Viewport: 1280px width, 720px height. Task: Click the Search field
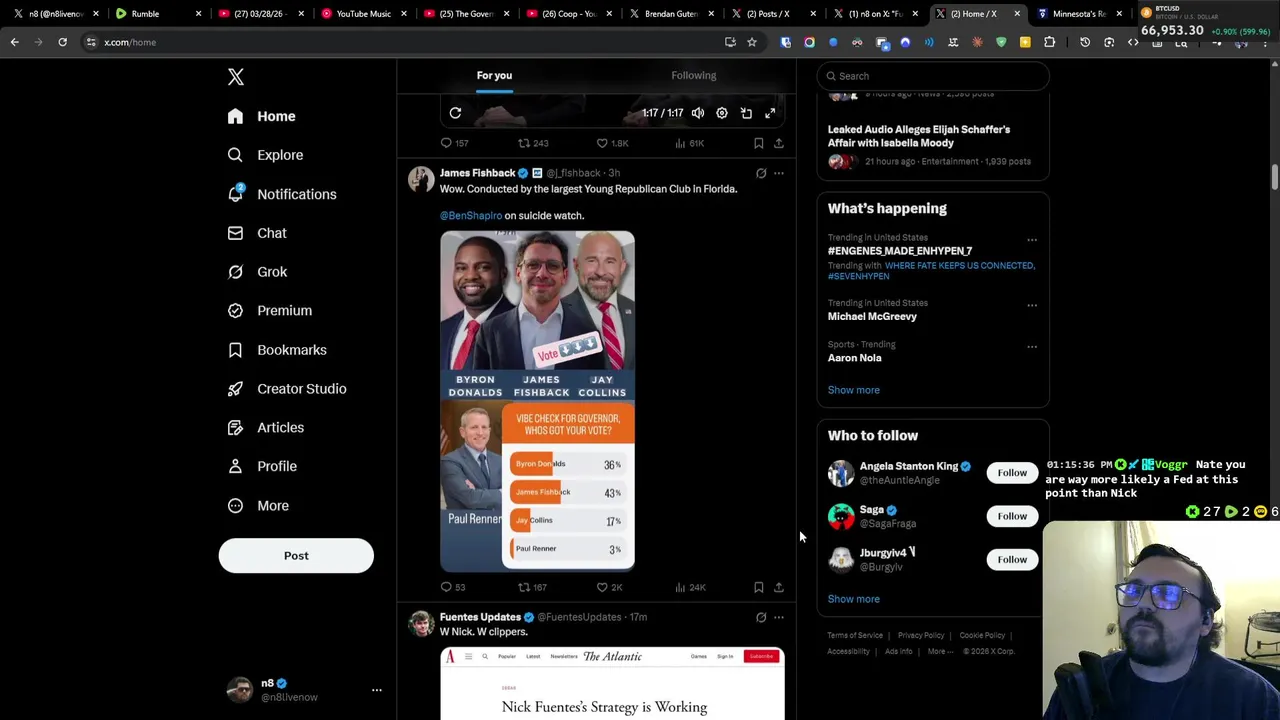point(933,76)
